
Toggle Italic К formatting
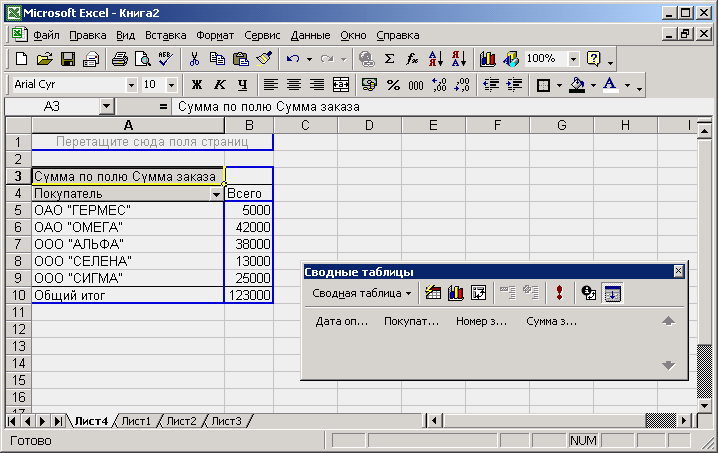coord(219,85)
